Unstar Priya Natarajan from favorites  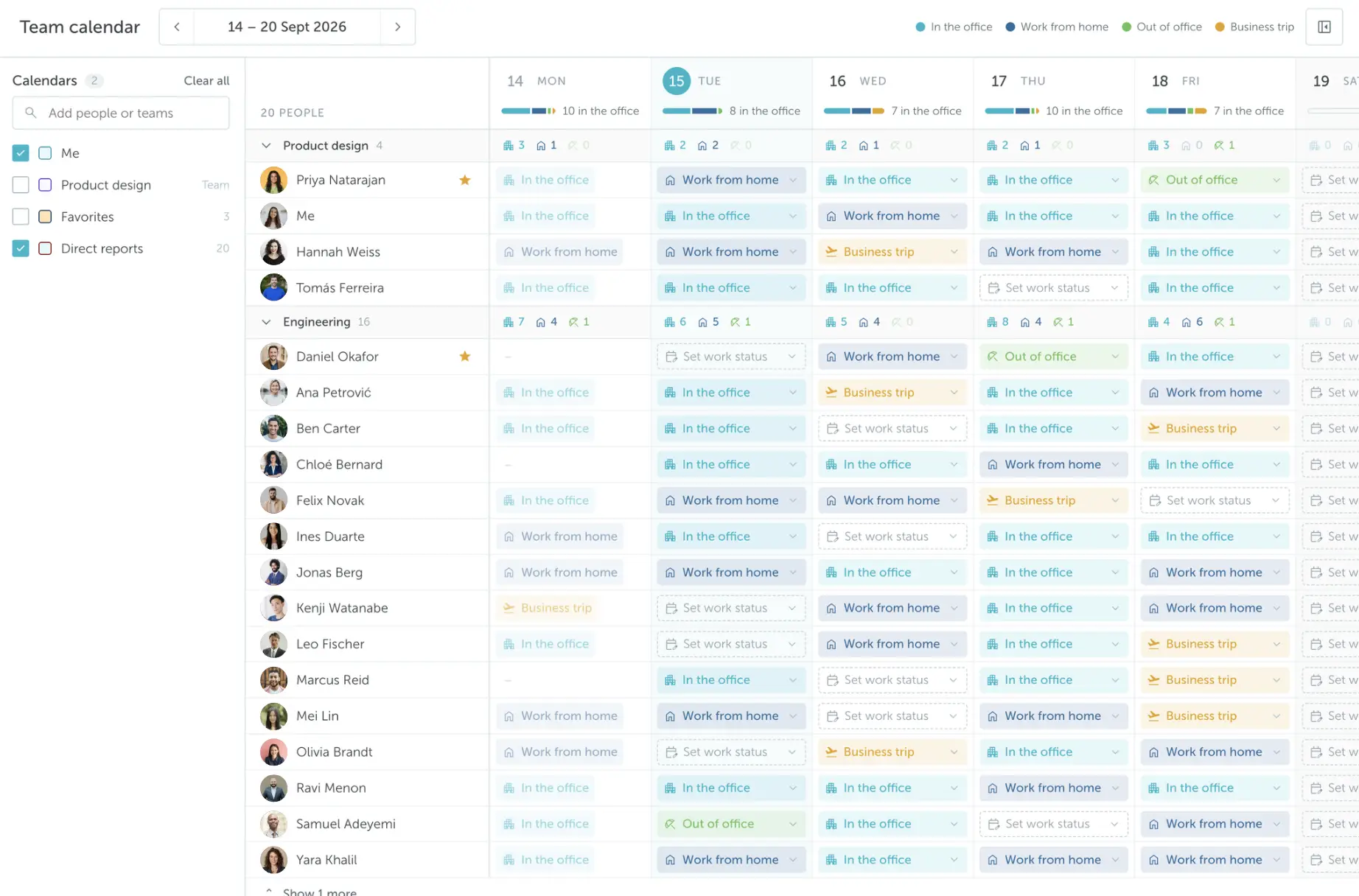click(465, 180)
